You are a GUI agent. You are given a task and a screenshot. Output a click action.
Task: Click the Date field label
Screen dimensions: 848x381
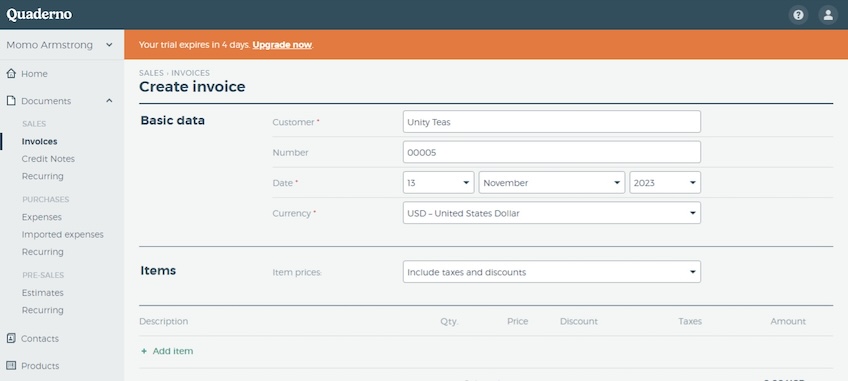(282, 183)
